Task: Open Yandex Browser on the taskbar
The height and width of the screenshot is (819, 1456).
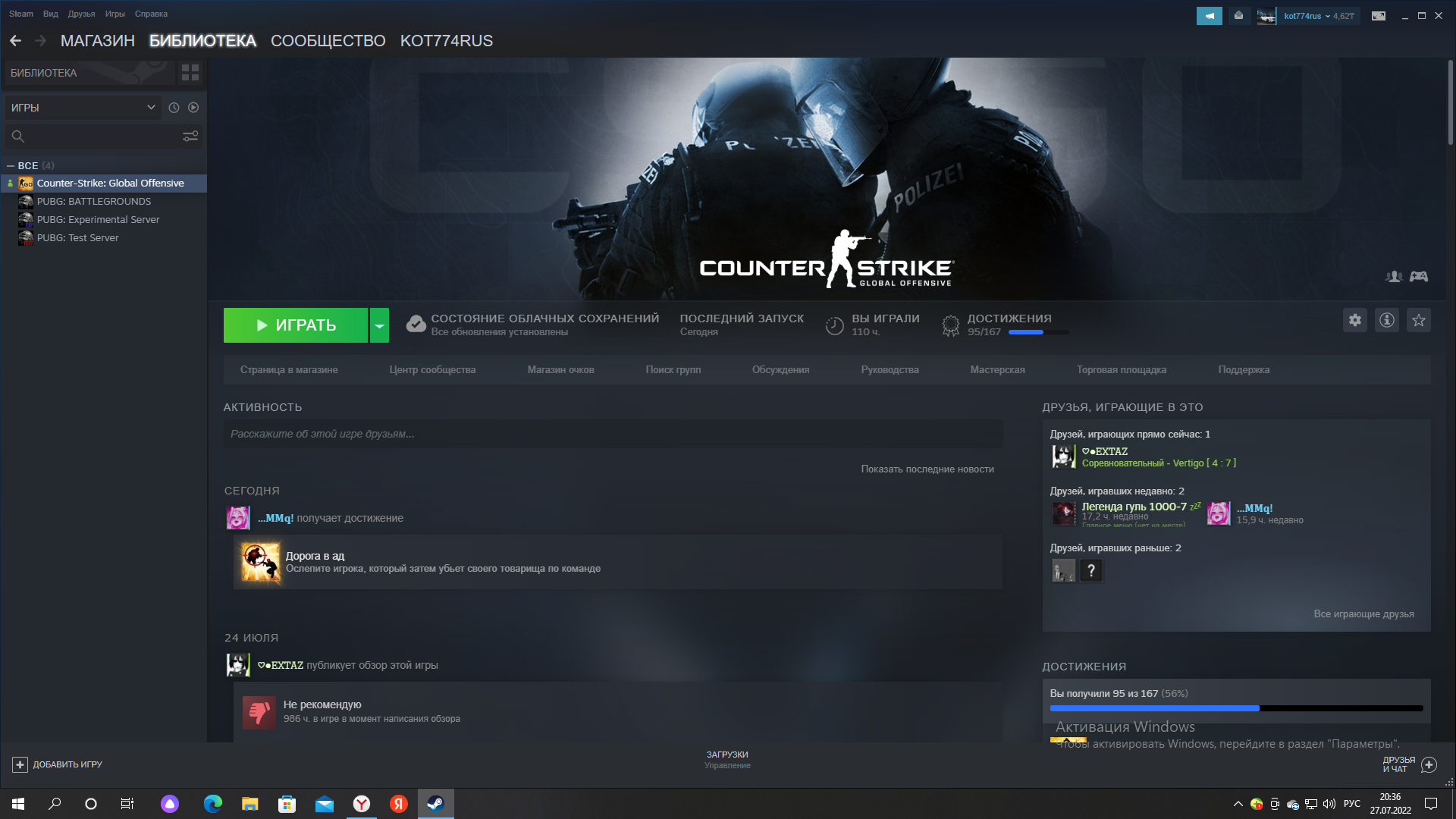Action: pos(362,804)
